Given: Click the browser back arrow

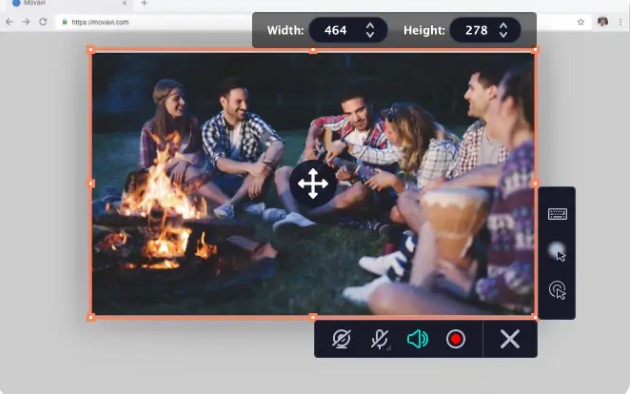Looking at the screenshot, I should (9, 22).
